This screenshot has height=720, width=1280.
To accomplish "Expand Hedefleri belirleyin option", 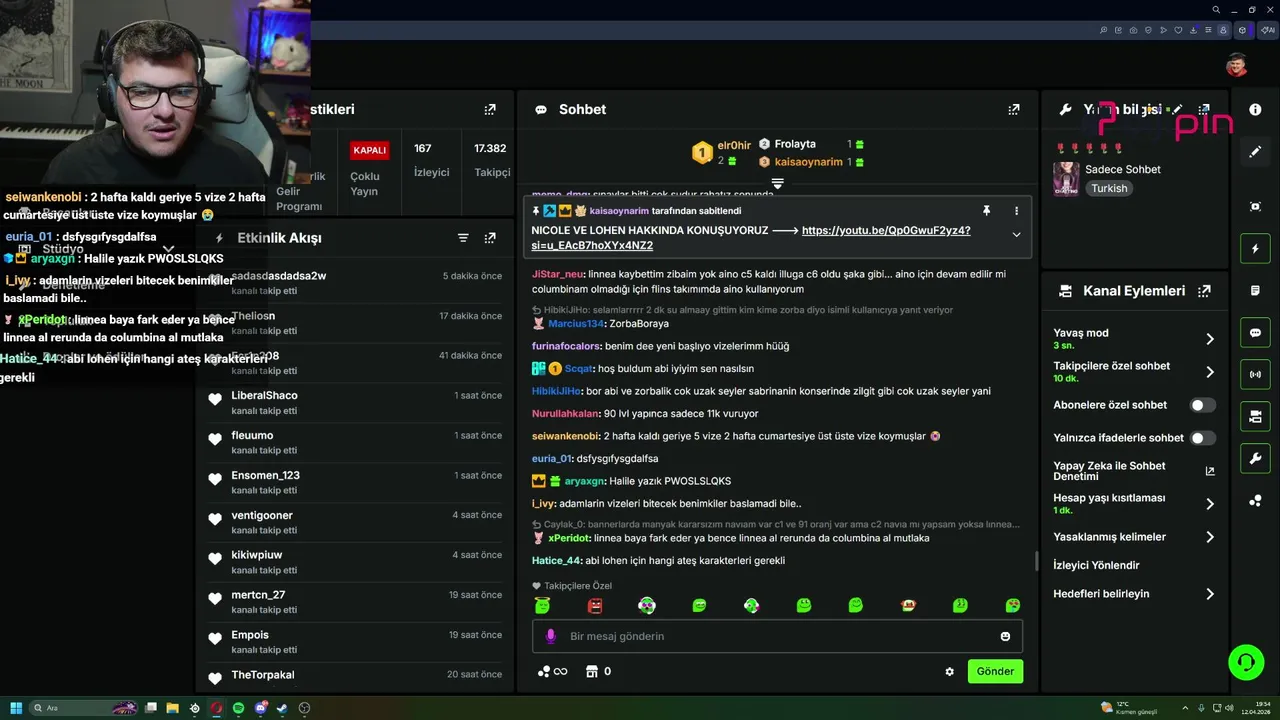I will click(x=1209, y=594).
